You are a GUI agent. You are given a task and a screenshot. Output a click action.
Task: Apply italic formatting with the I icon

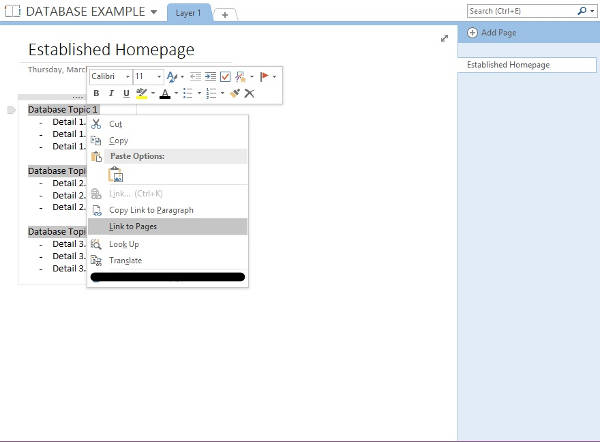[111, 93]
